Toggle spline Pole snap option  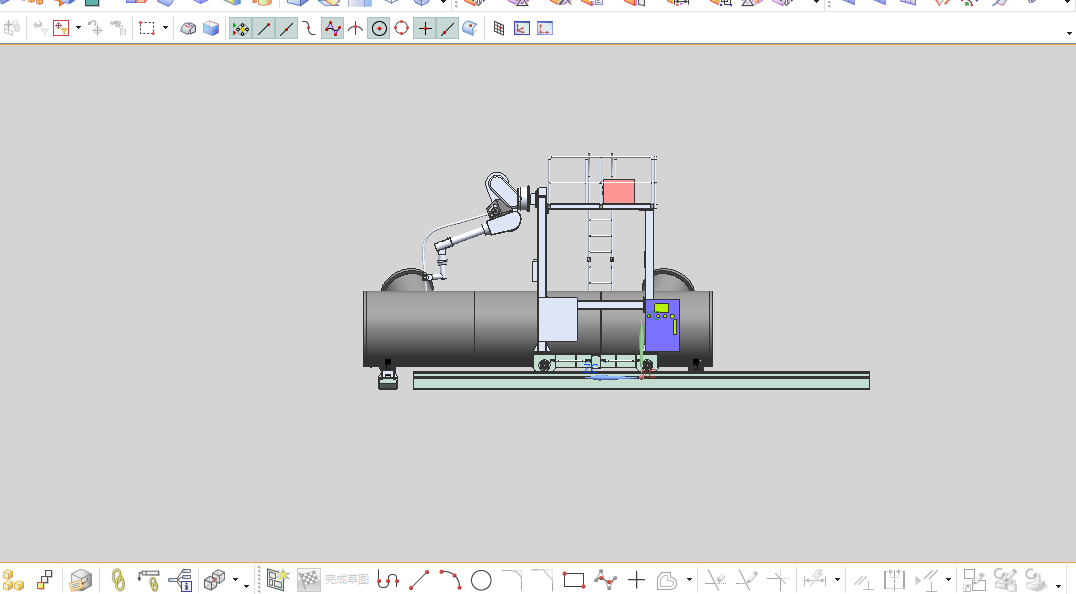332,29
